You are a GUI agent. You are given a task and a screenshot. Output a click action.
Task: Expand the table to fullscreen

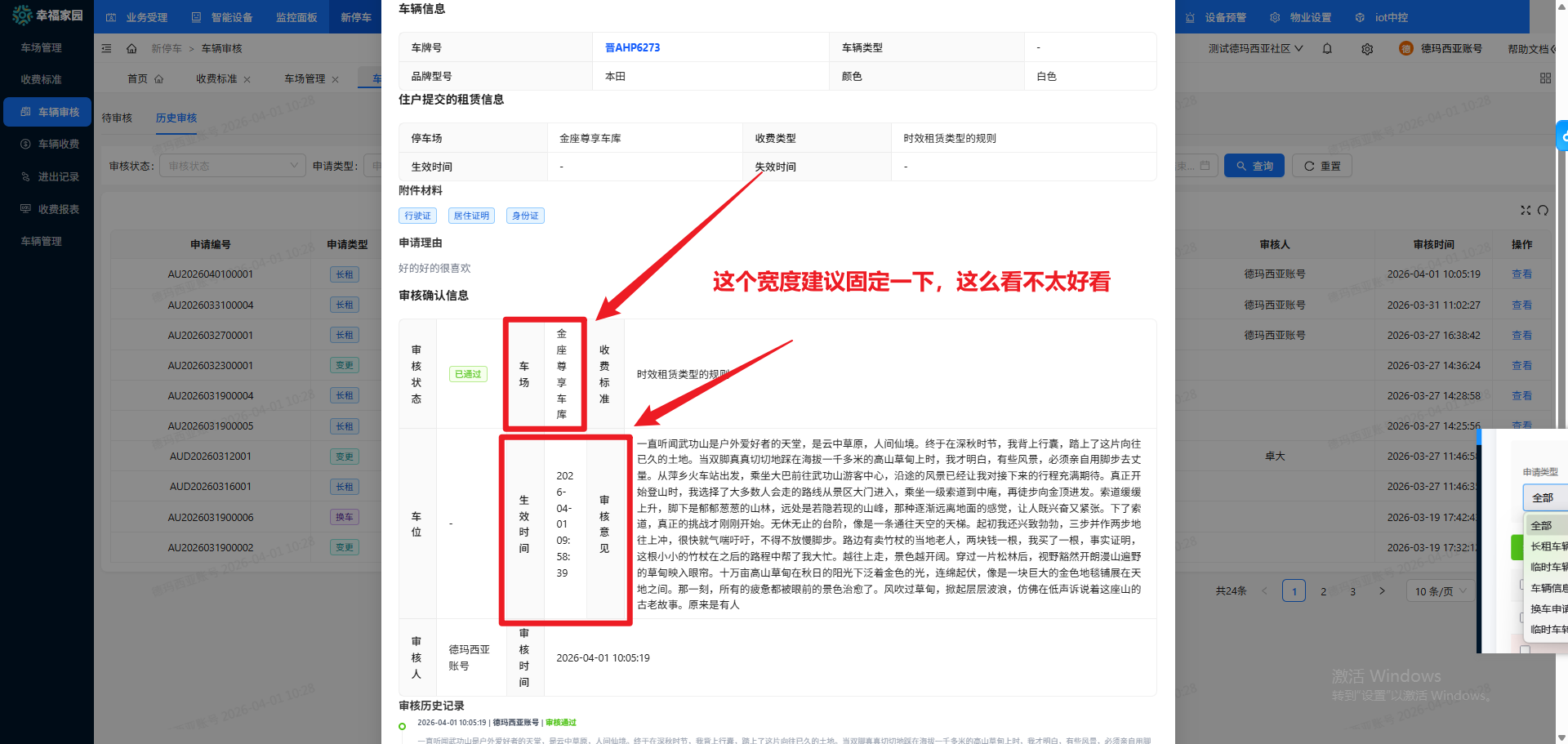pyautogui.click(x=1526, y=210)
